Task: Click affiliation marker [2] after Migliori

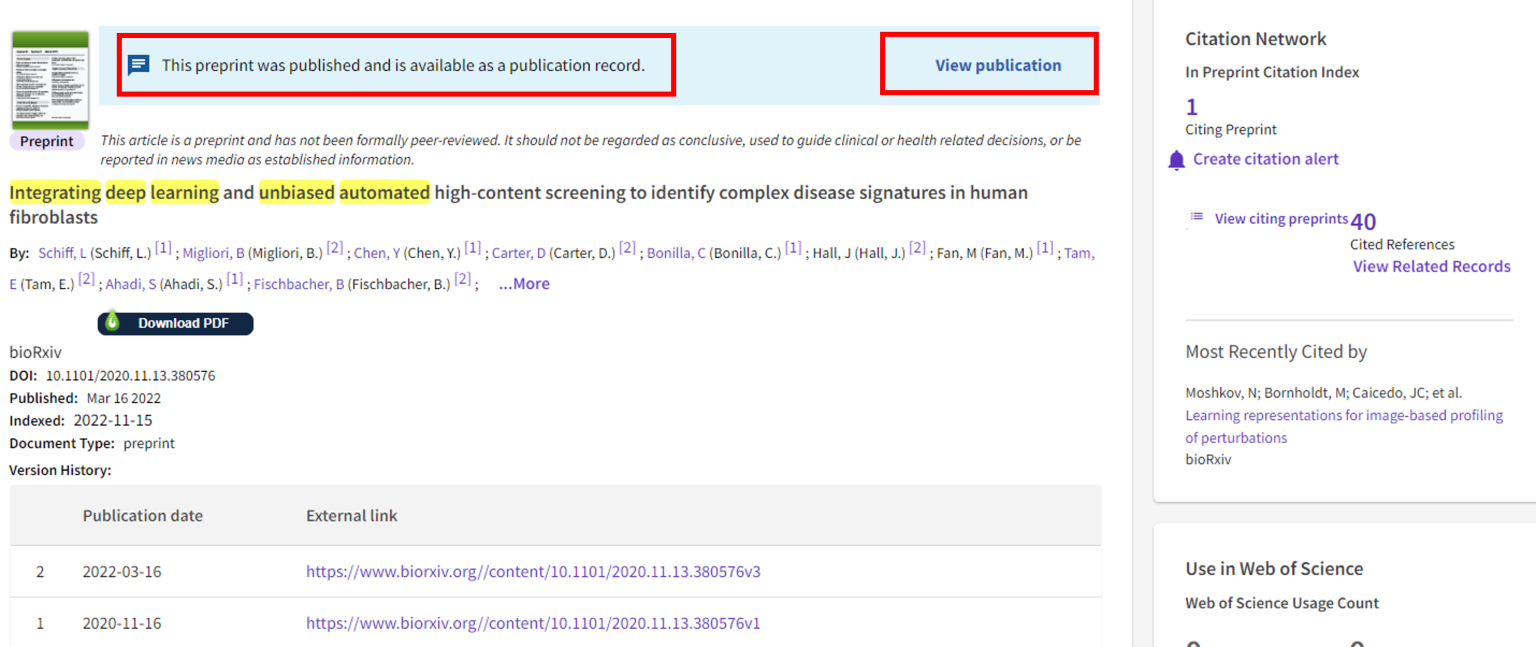Action: click(x=334, y=247)
